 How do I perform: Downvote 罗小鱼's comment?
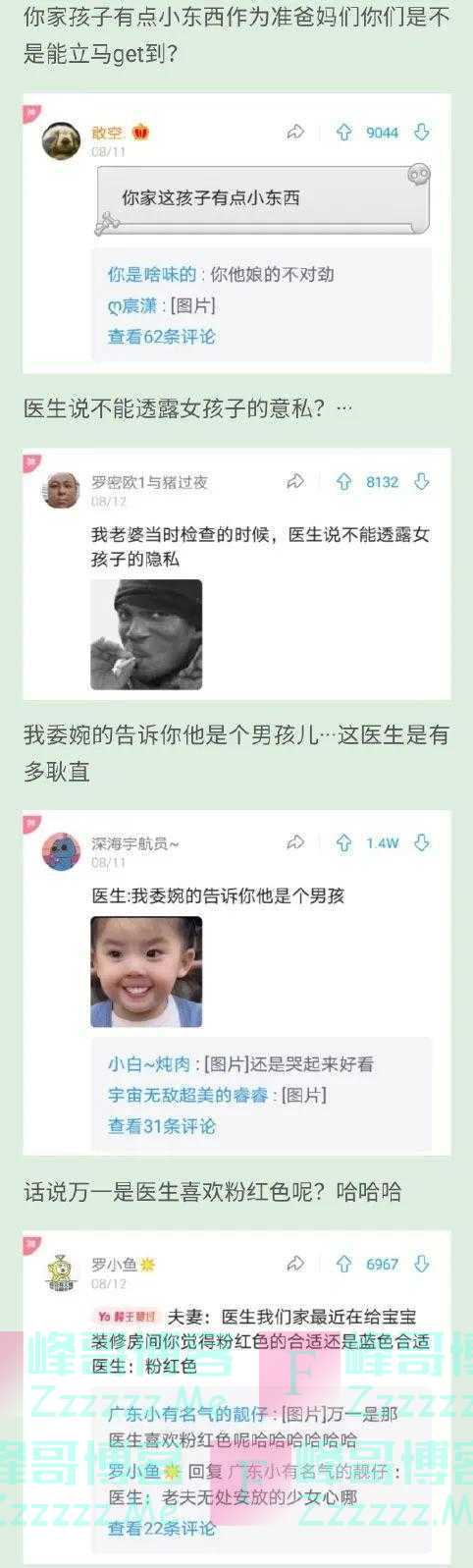tap(422, 1264)
